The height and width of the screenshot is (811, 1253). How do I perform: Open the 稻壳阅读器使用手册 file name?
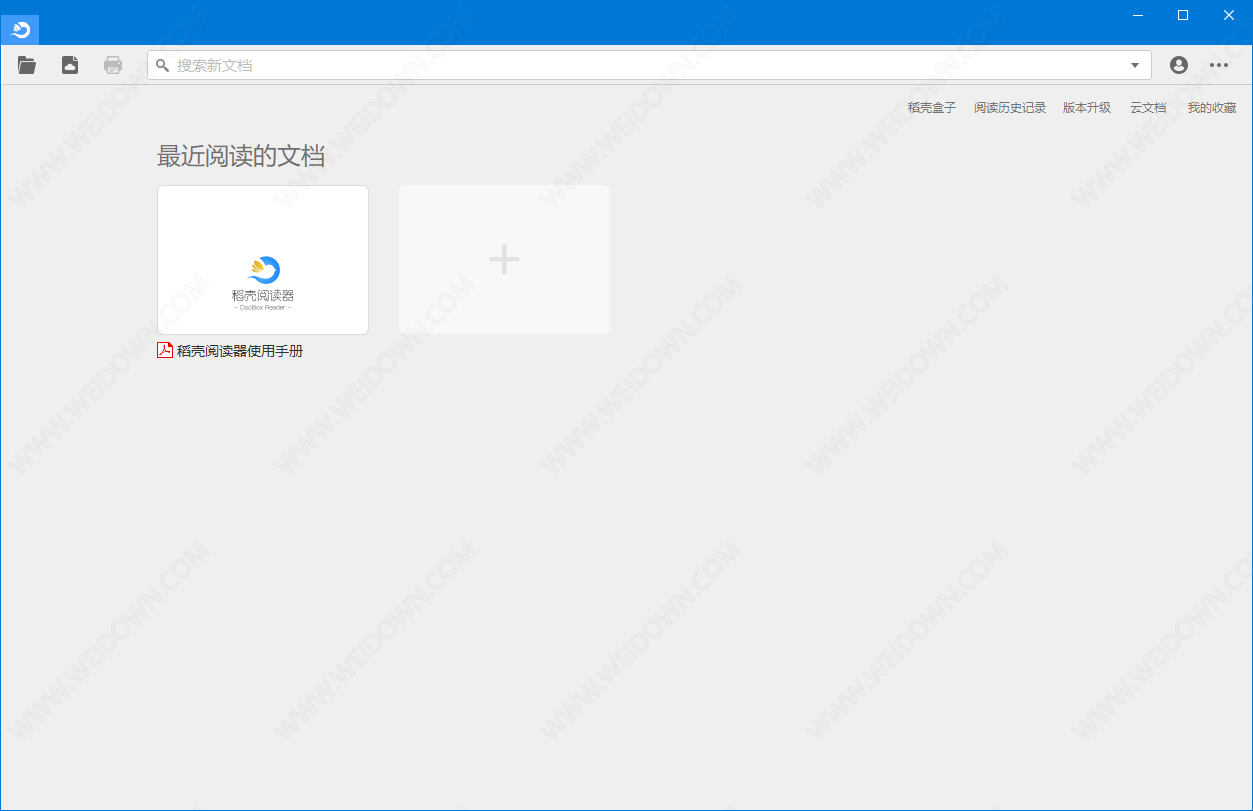[240, 351]
